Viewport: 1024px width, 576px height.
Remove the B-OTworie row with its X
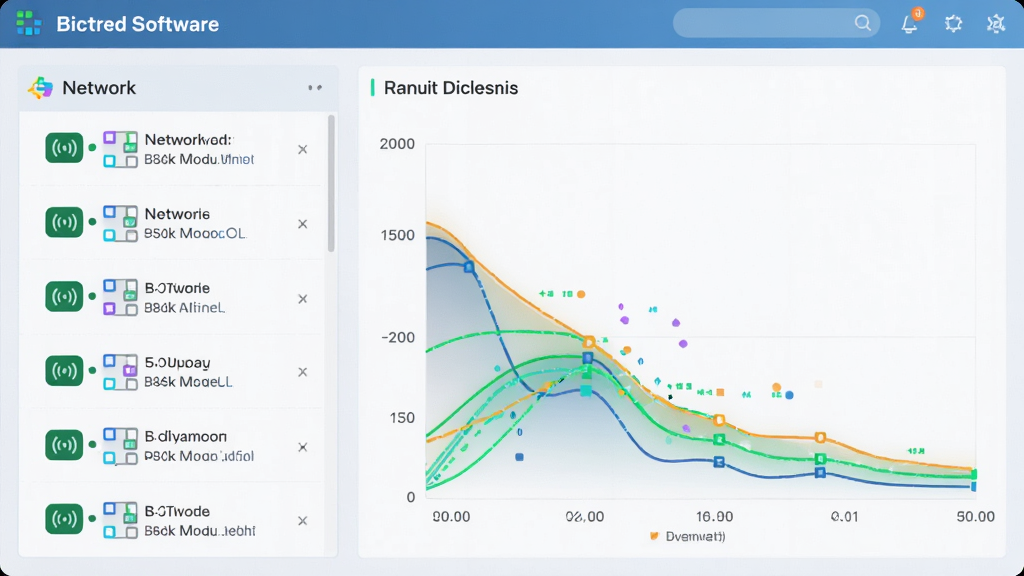[x=302, y=298]
